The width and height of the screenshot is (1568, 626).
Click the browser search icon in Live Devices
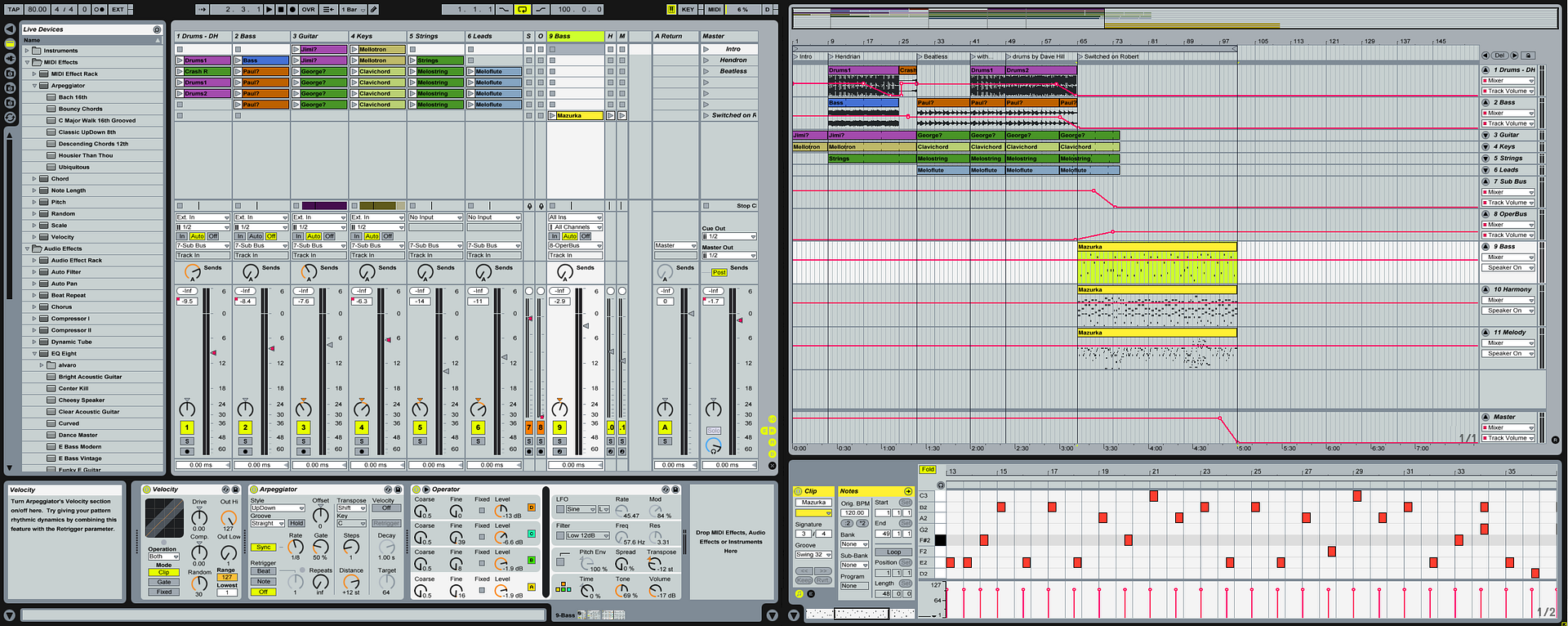(158, 29)
